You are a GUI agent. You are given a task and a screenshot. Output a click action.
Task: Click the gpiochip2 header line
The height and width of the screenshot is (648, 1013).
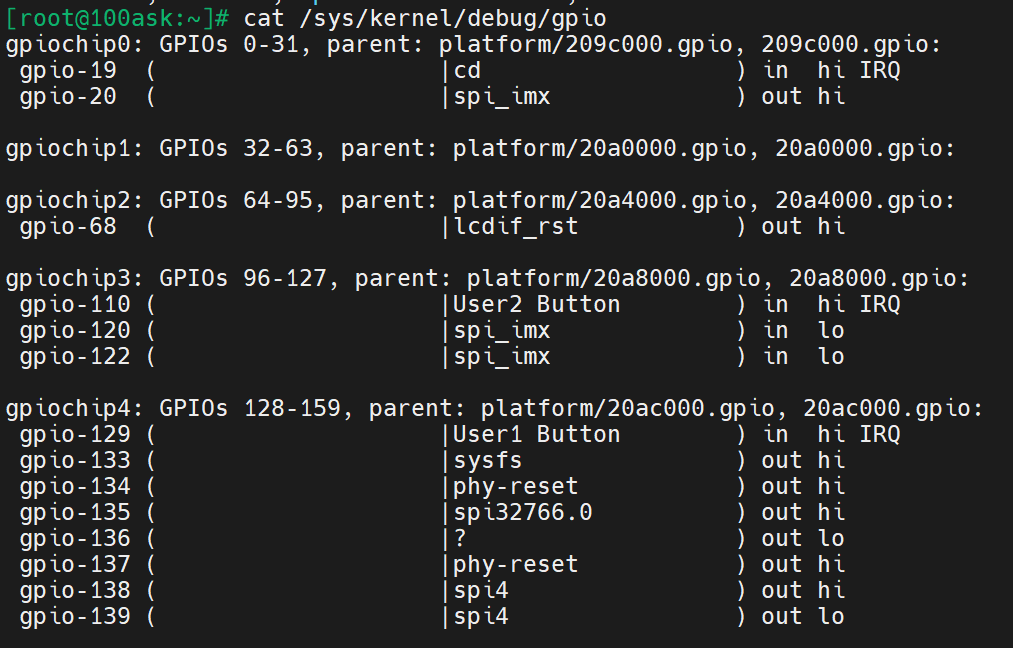tap(480, 200)
